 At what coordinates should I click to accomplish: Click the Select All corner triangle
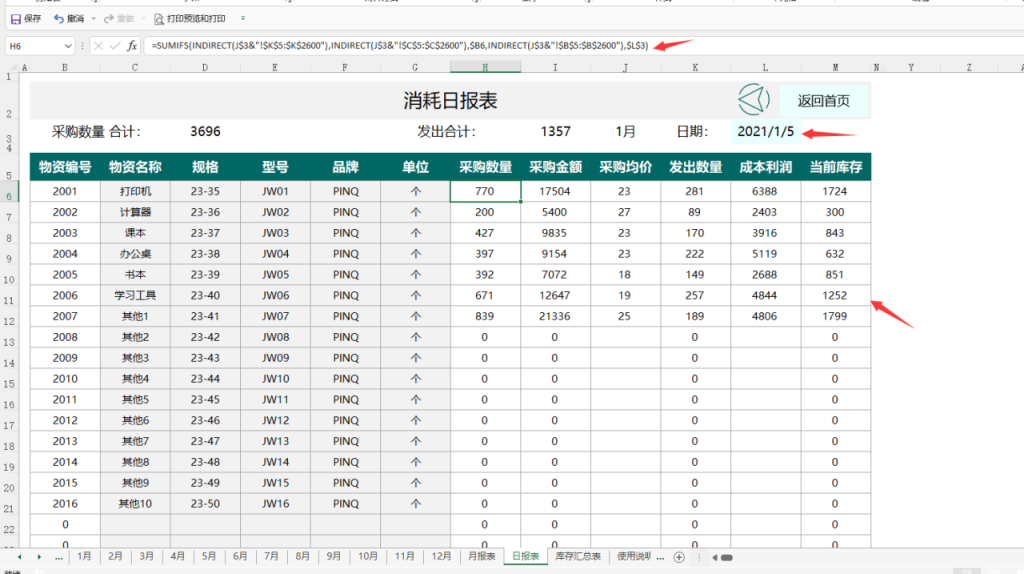[12, 67]
